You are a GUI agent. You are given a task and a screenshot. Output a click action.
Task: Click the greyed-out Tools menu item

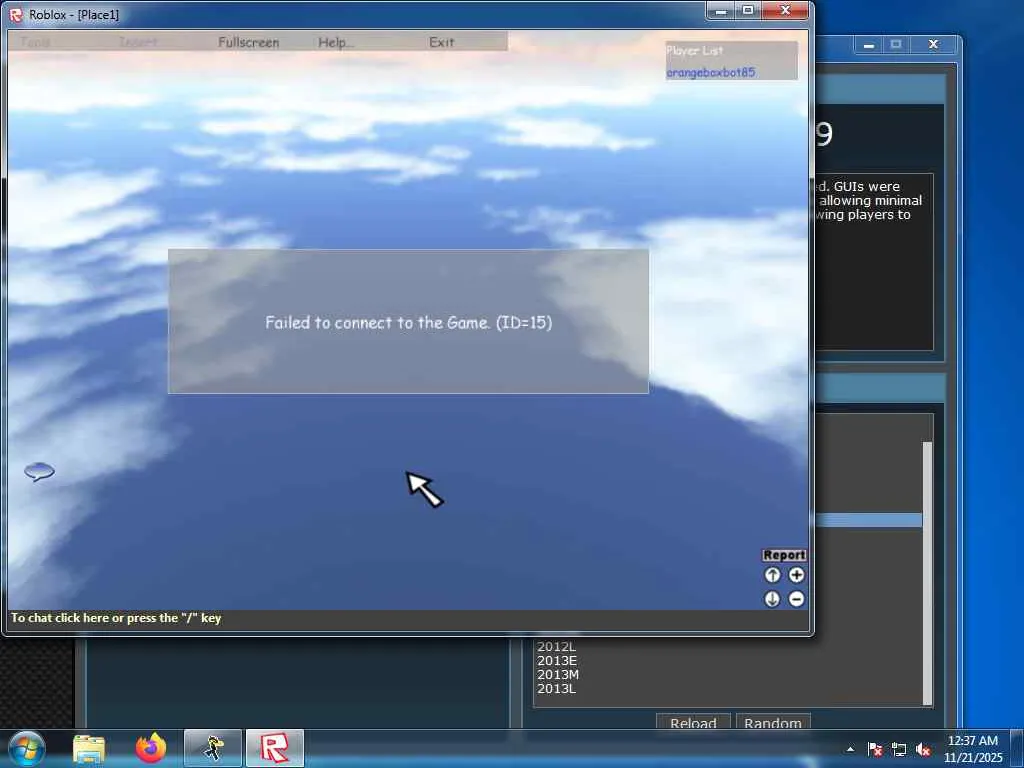point(35,42)
